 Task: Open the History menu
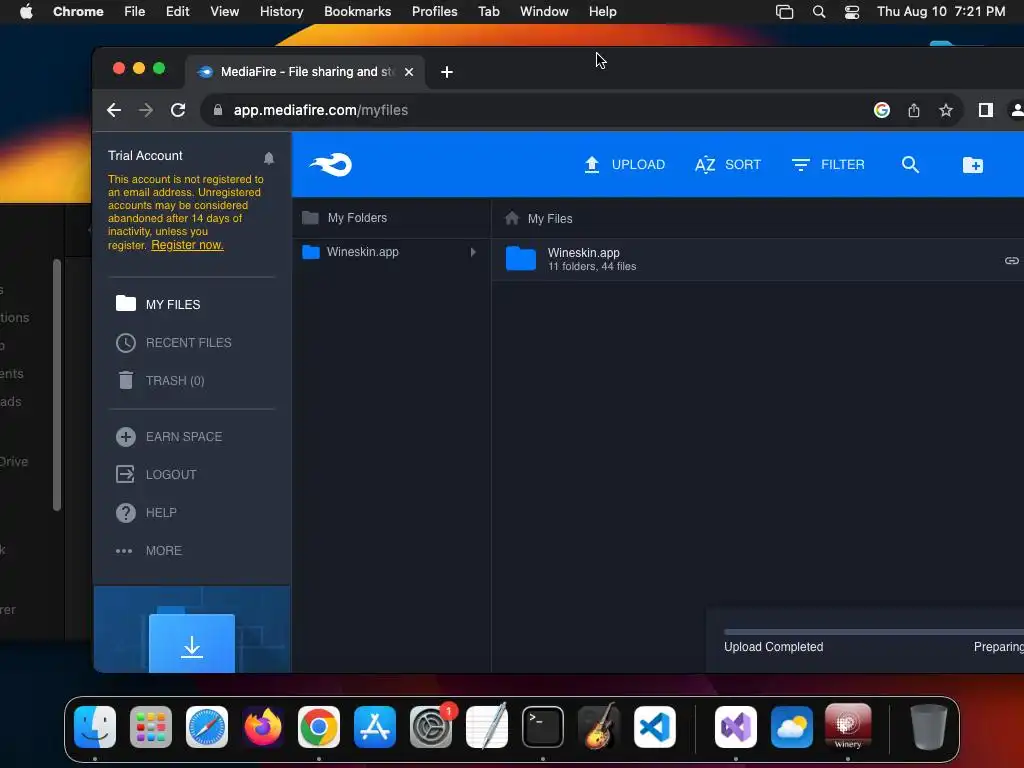click(281, 12)
